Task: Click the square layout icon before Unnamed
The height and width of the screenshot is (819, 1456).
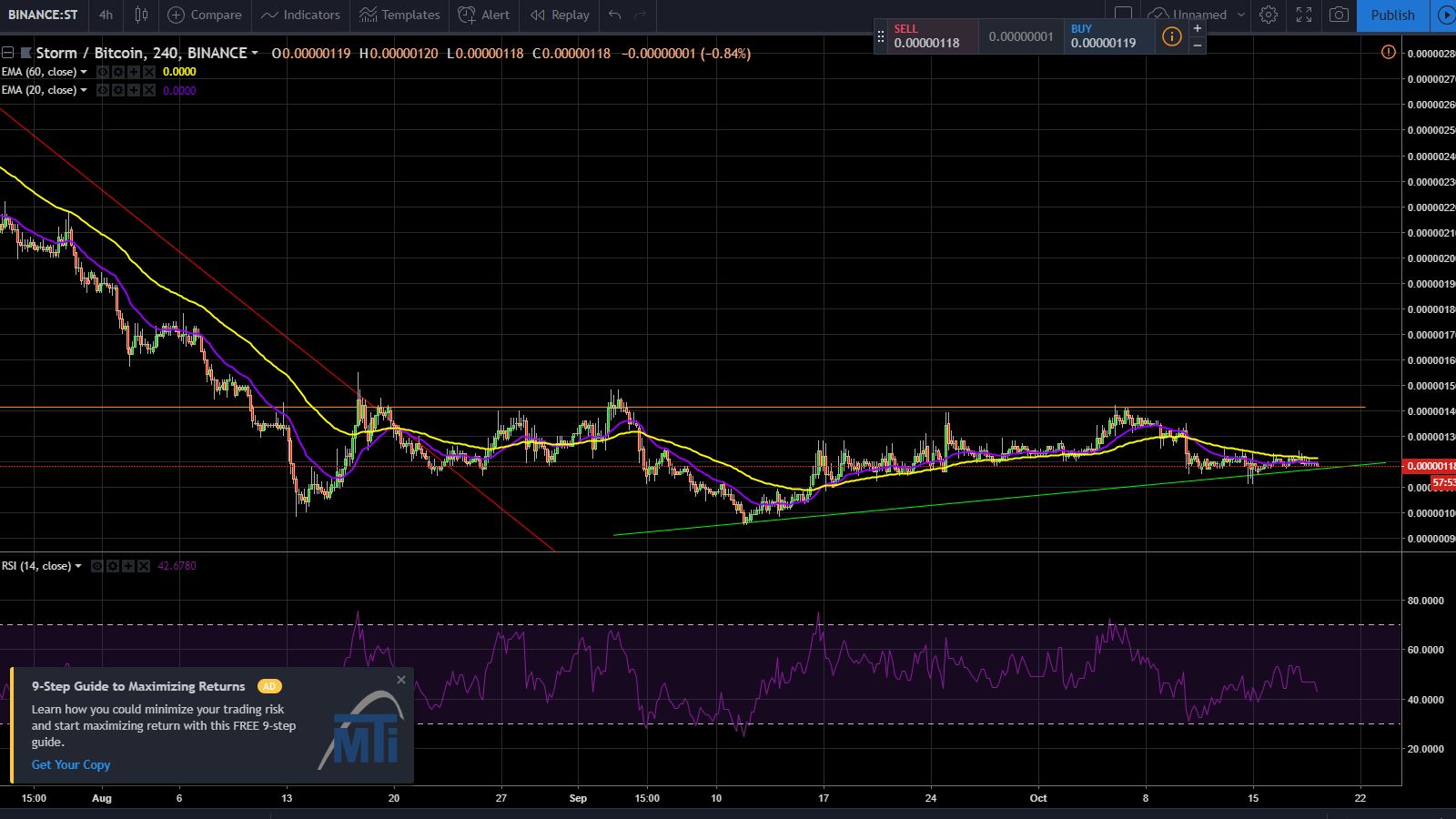Action: pos(1124,15)
